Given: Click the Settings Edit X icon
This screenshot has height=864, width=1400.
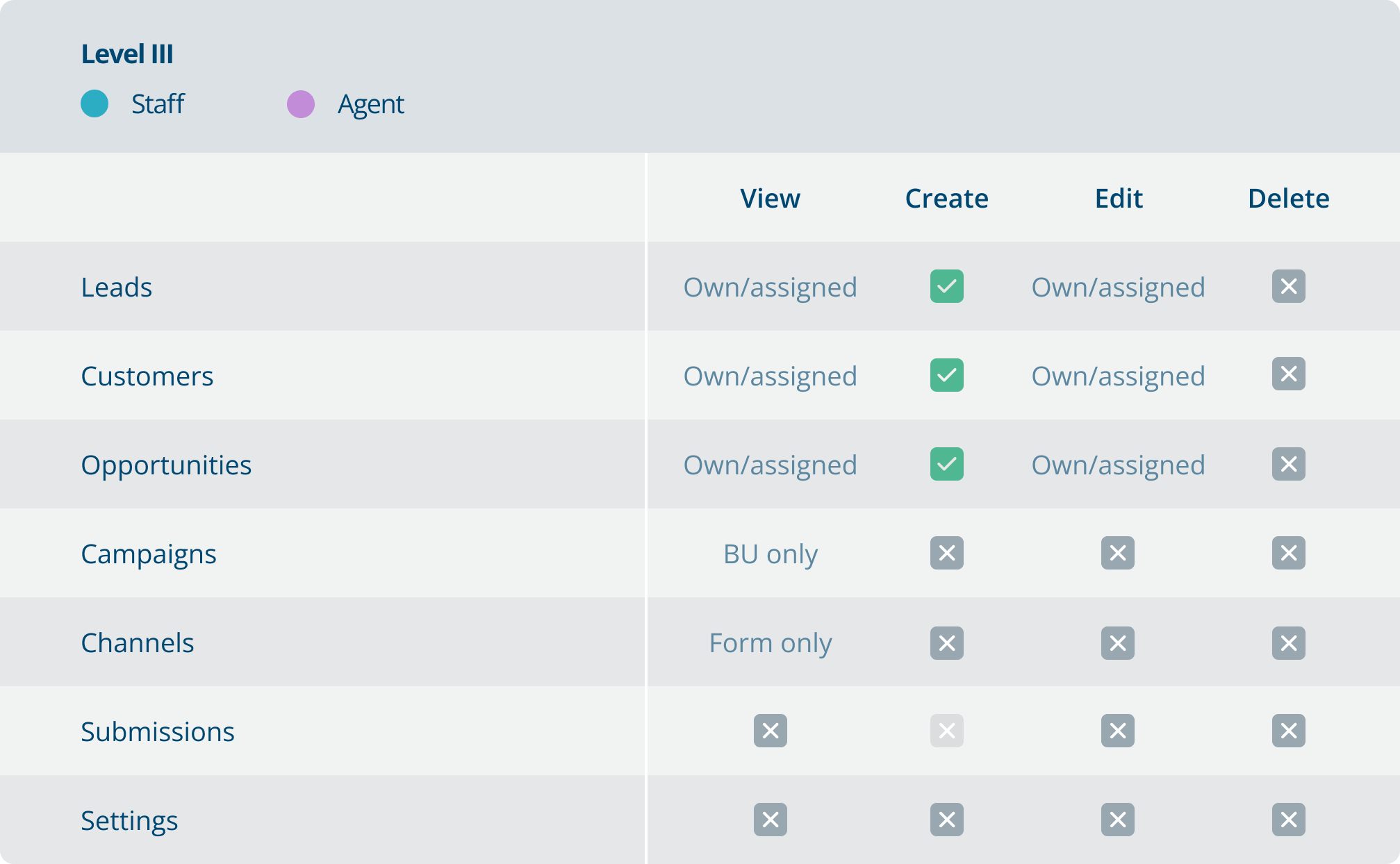Looking at the screenshot, I should pyautogui.click(x=1117, y=820).
